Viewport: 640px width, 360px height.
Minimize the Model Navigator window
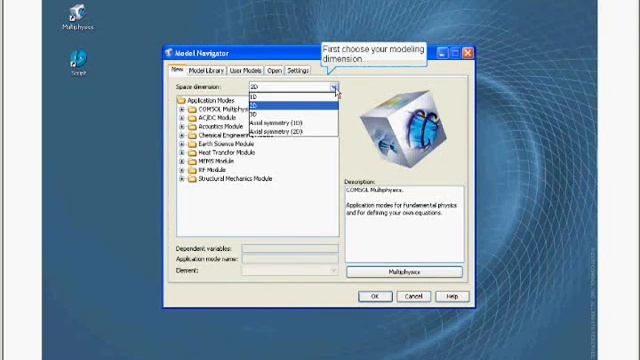click(442, 53)
